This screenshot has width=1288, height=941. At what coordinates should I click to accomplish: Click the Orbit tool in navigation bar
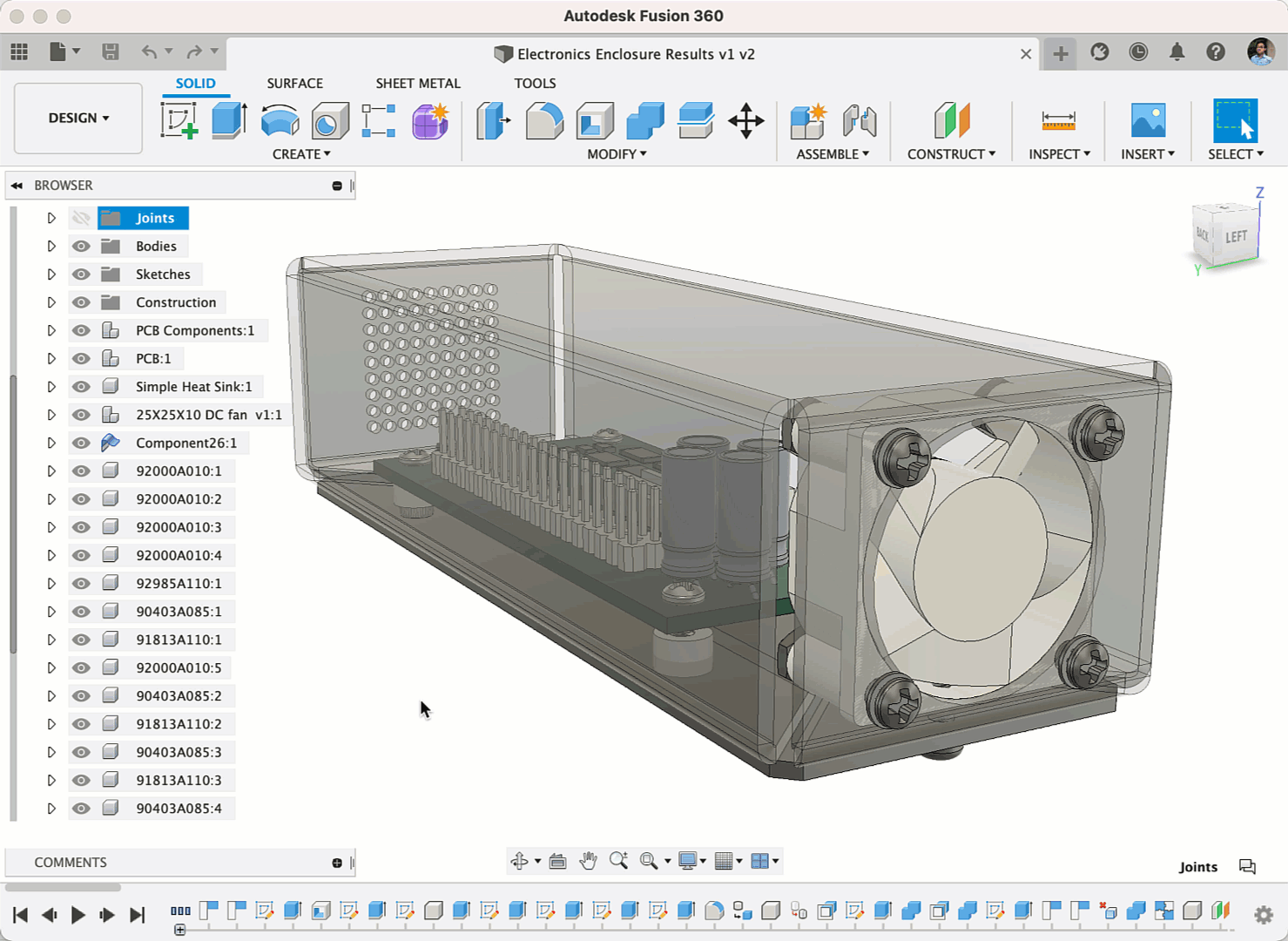click(x=520, y=861)
